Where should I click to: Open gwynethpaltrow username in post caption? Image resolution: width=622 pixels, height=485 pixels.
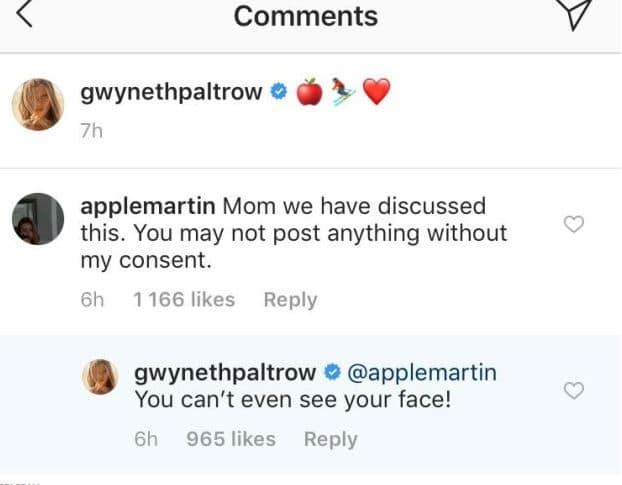coord(170,92)
